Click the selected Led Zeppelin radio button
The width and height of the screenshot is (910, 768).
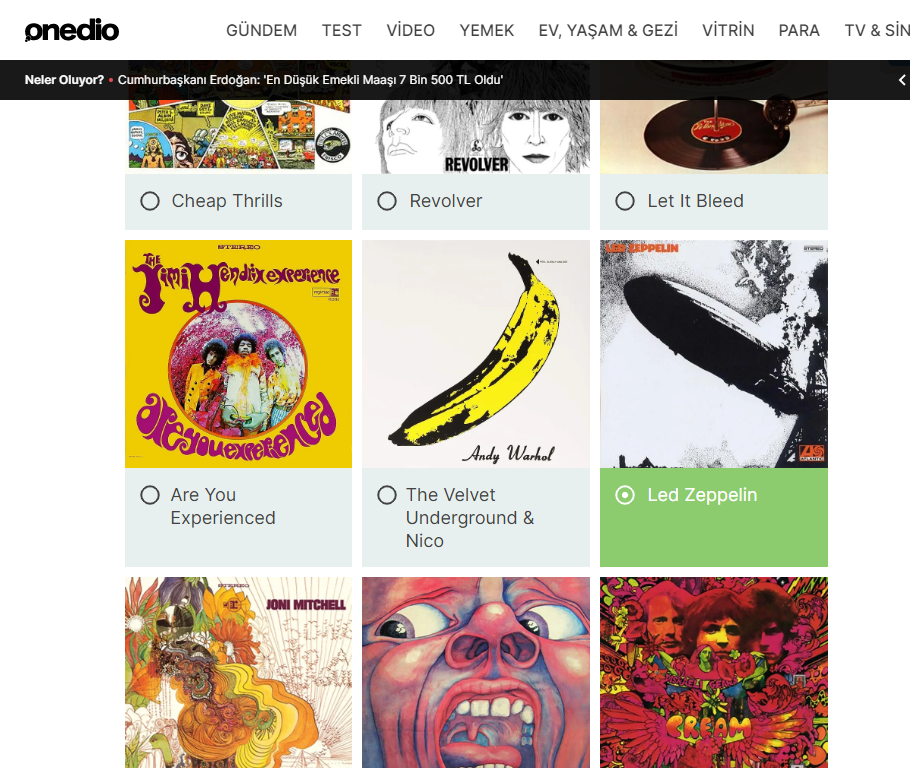click(624, 495)
